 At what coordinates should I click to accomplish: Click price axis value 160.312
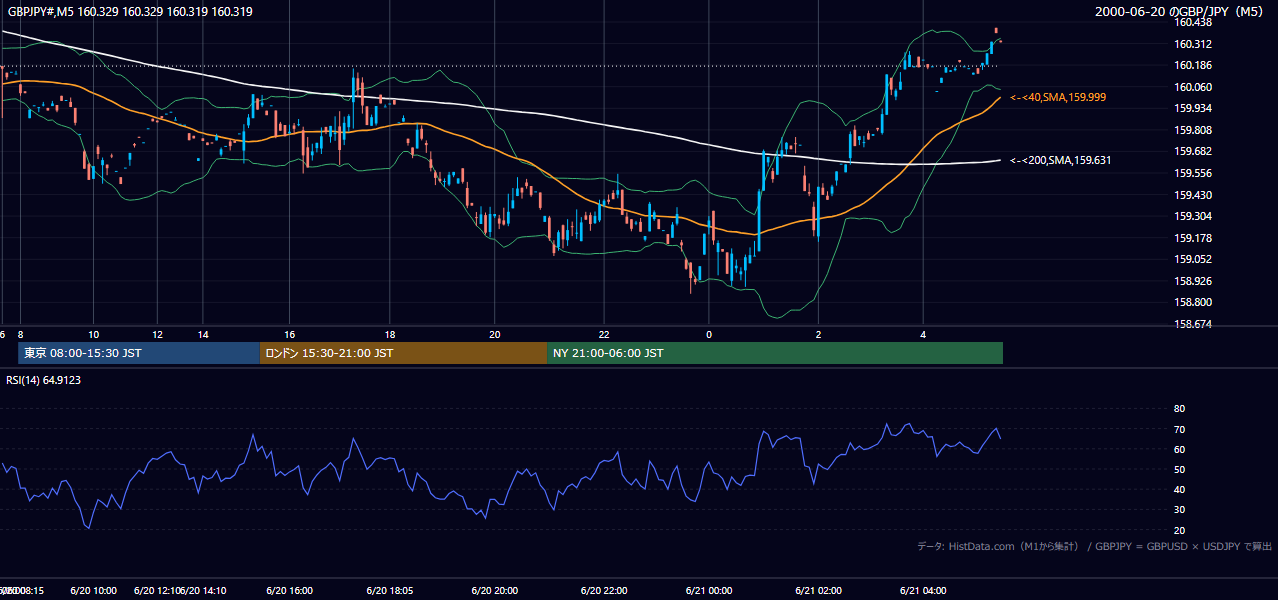tap(1193, 44)
